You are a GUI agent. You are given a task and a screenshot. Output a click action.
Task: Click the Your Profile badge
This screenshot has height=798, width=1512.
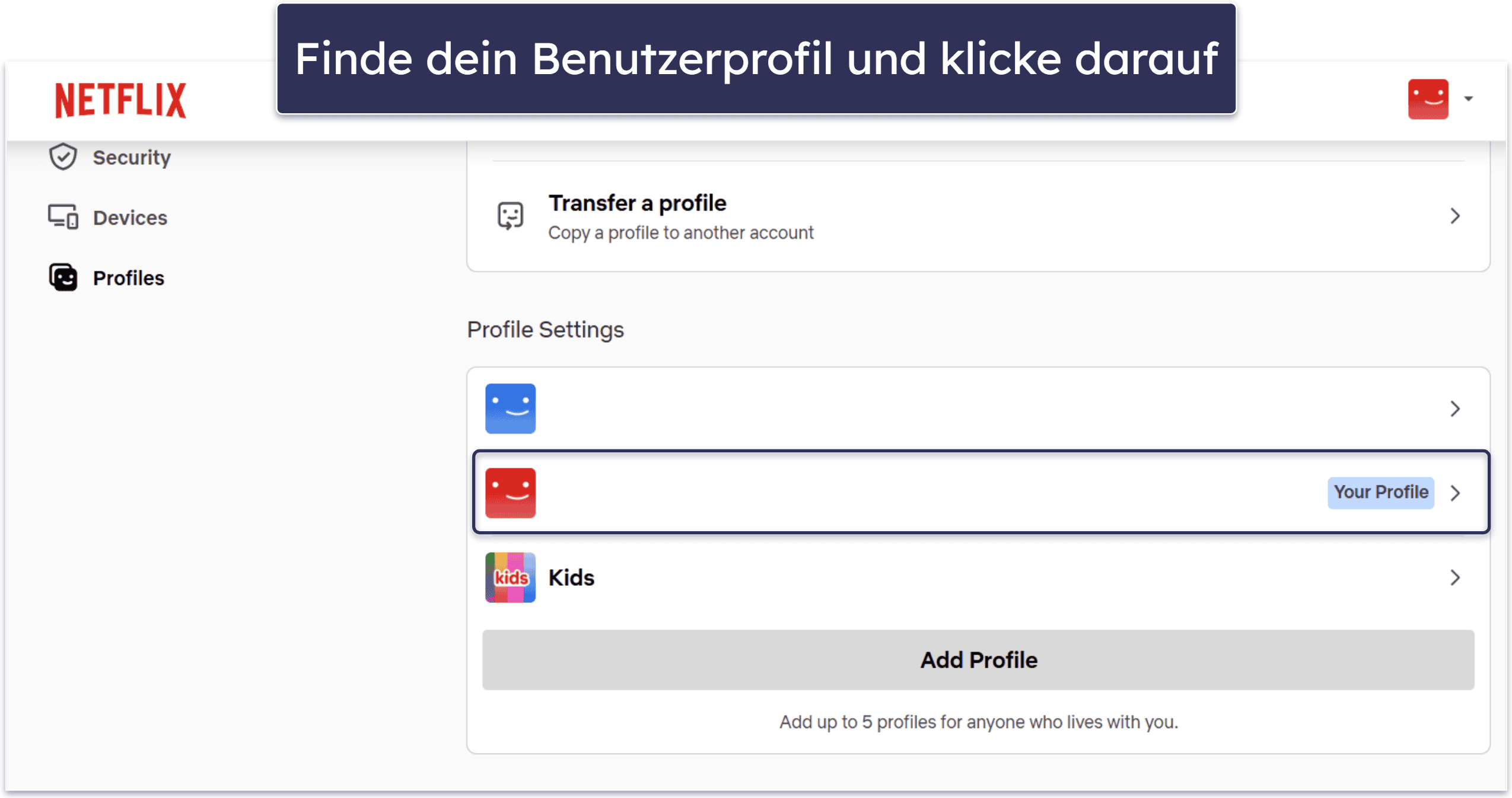coord(1380,492)
